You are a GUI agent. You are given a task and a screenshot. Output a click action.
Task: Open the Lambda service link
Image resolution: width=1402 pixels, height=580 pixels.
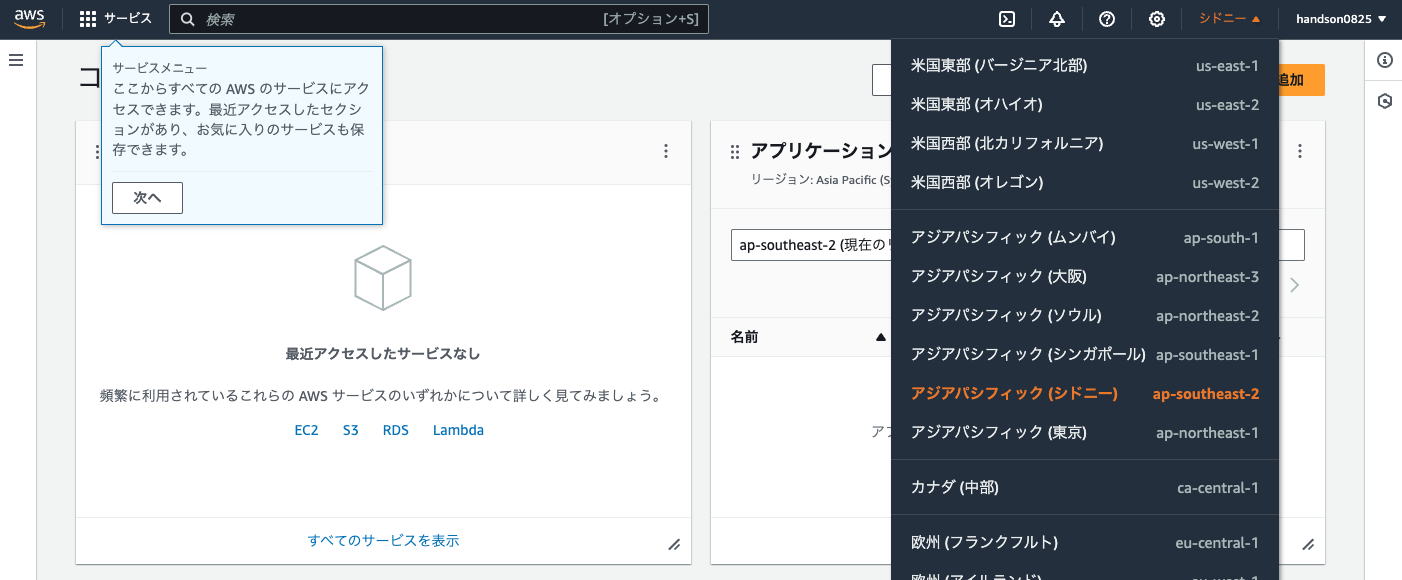[x=458, y=430]
